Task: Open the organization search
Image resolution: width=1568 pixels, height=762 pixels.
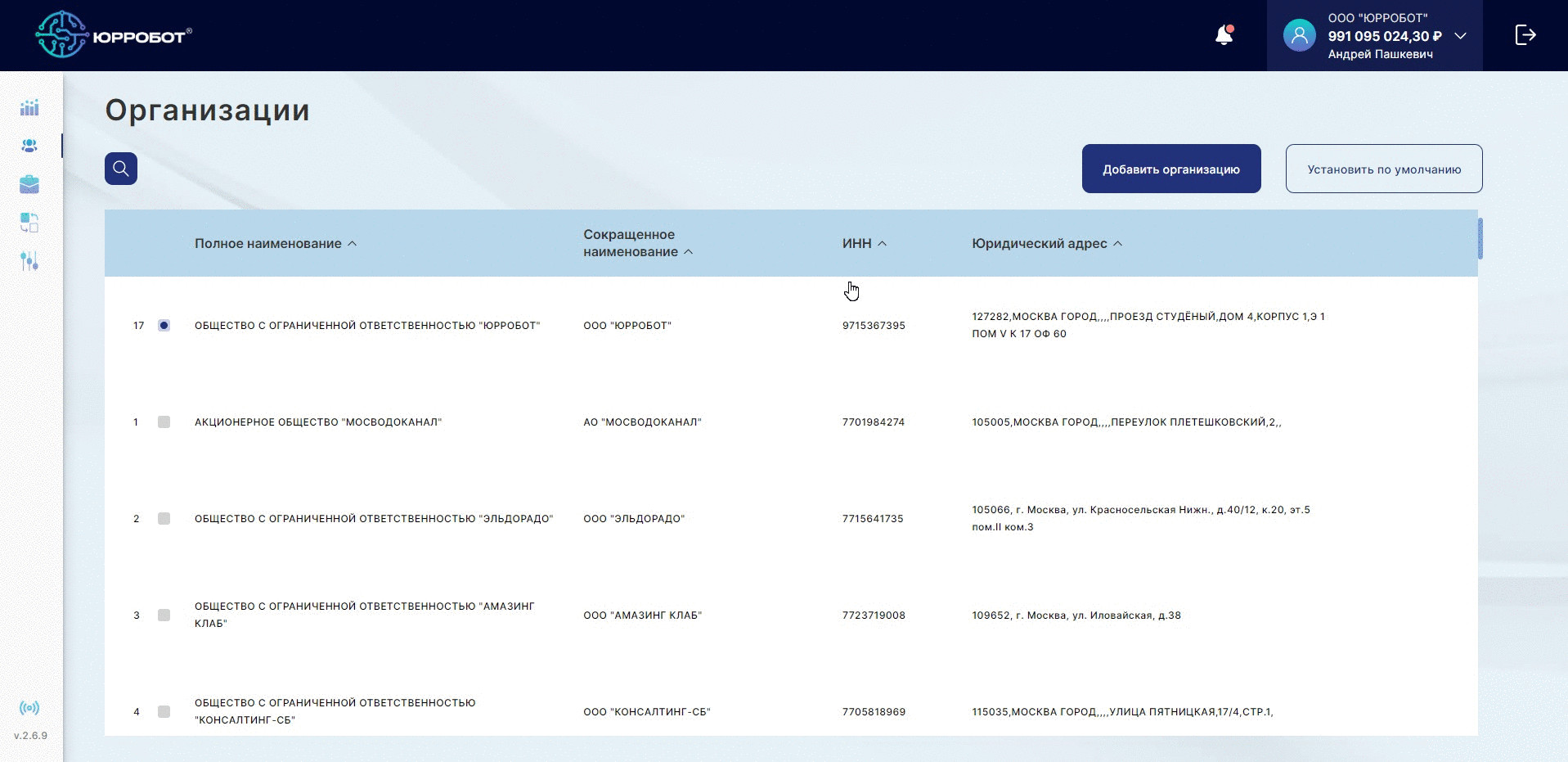Action: tap(121, 169)
